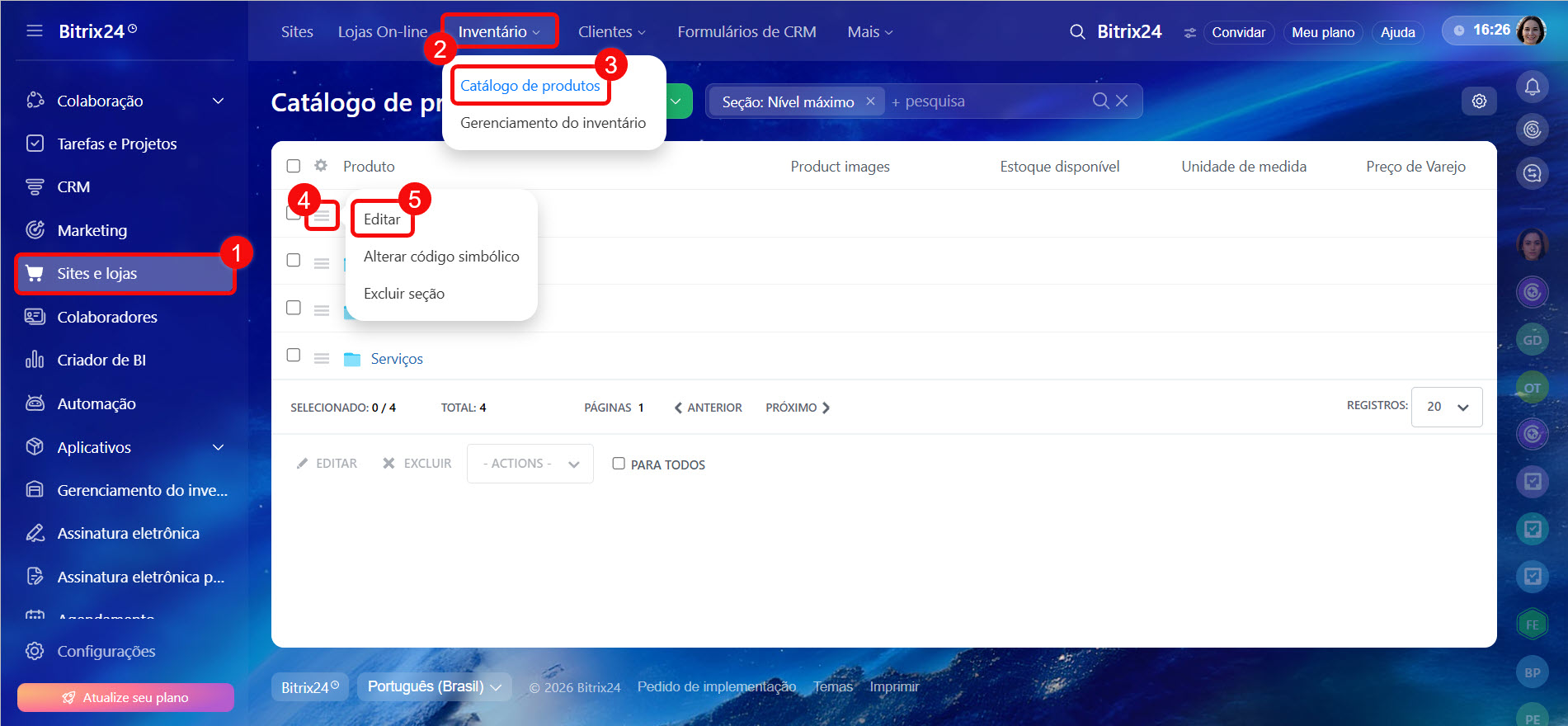Toggle the select-all checkbox in header
The image size is (1568, 726).
pyautogui.click(x=294, y=166)
